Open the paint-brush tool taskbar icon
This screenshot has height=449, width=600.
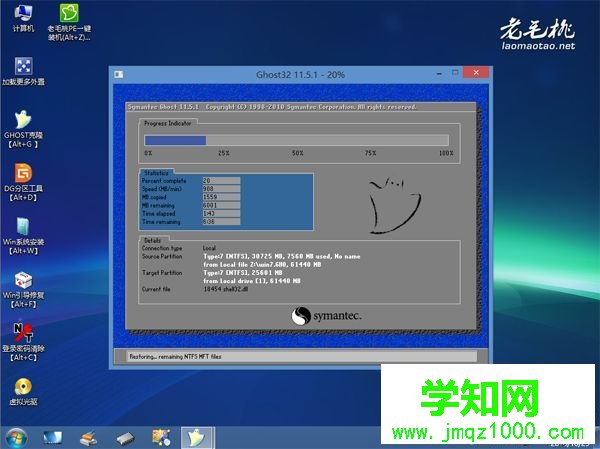[x=88, y=438]
